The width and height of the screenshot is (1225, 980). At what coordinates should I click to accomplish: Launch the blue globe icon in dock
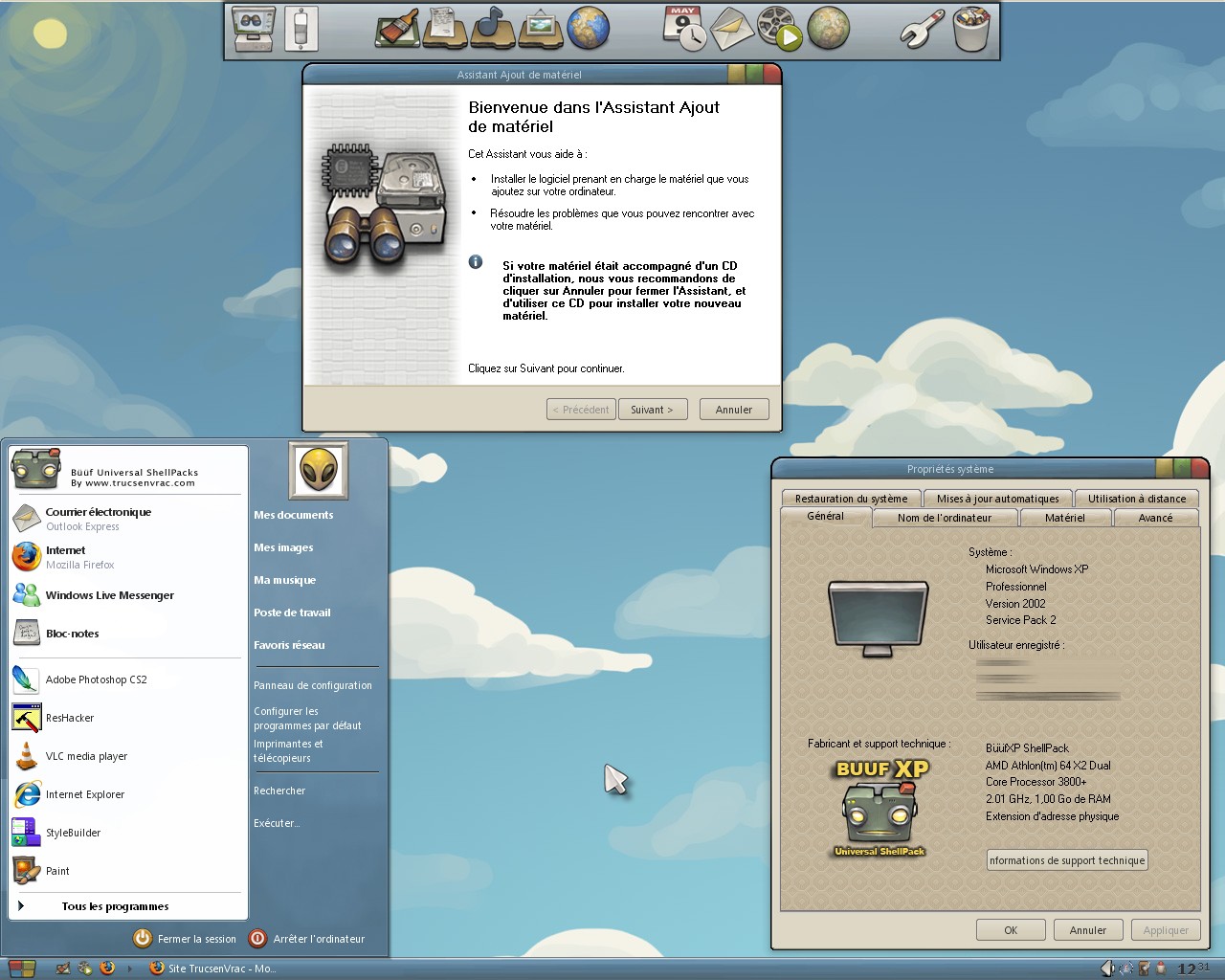tap(588, 29)
